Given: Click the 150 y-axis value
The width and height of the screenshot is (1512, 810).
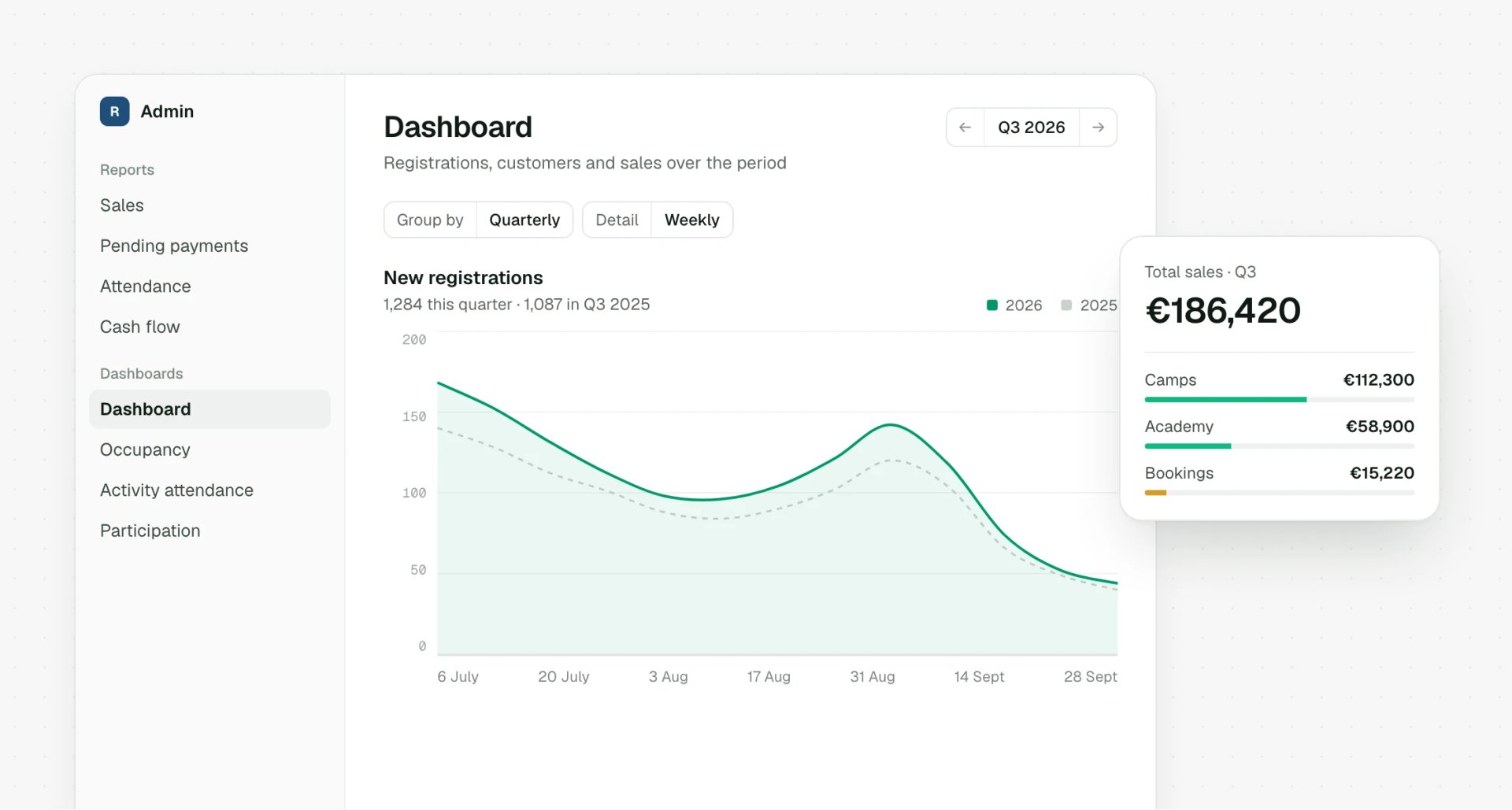Looking at the screenshot, I should [414, 417].
